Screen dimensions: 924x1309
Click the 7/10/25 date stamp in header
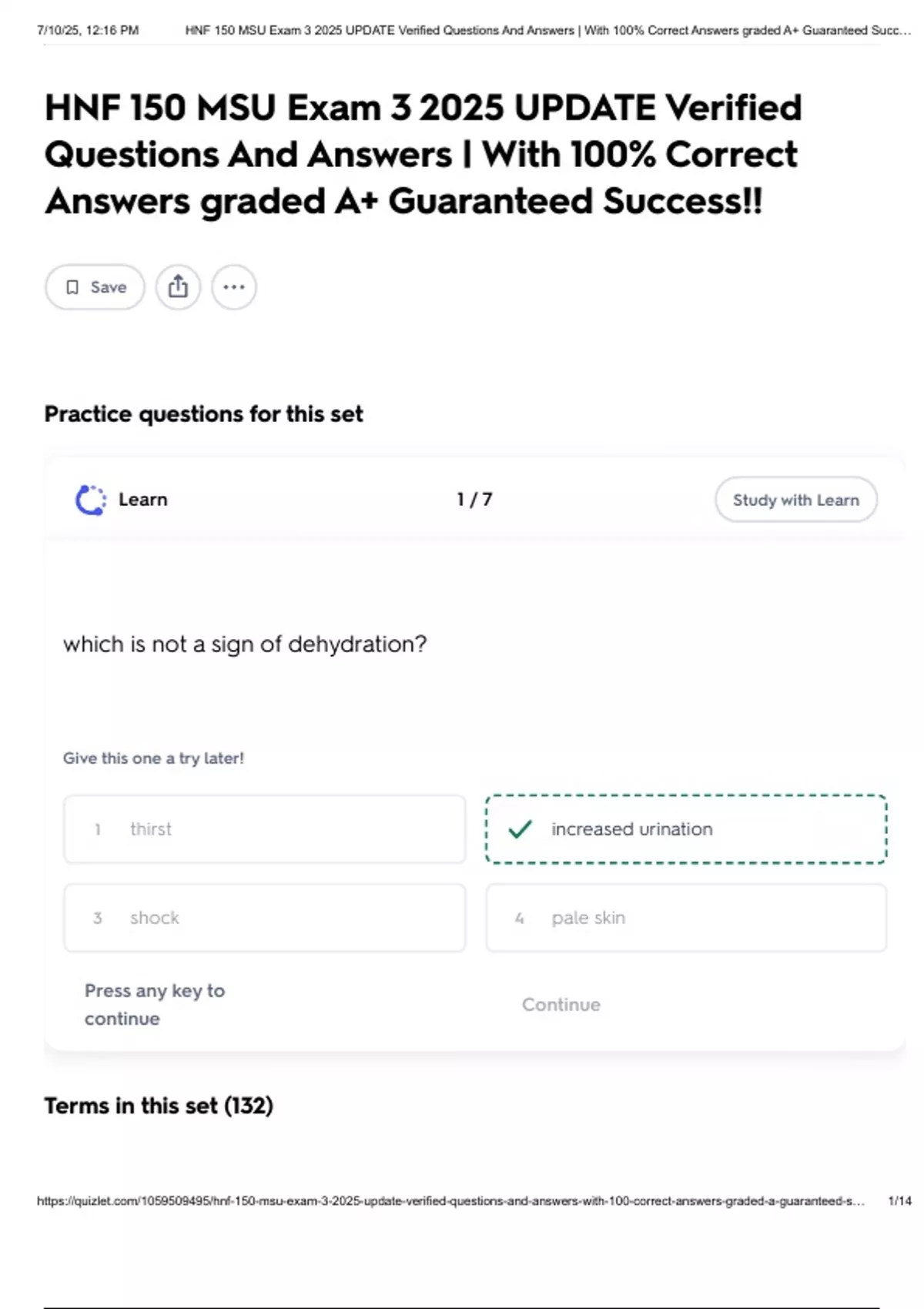(x=88, y=31)
